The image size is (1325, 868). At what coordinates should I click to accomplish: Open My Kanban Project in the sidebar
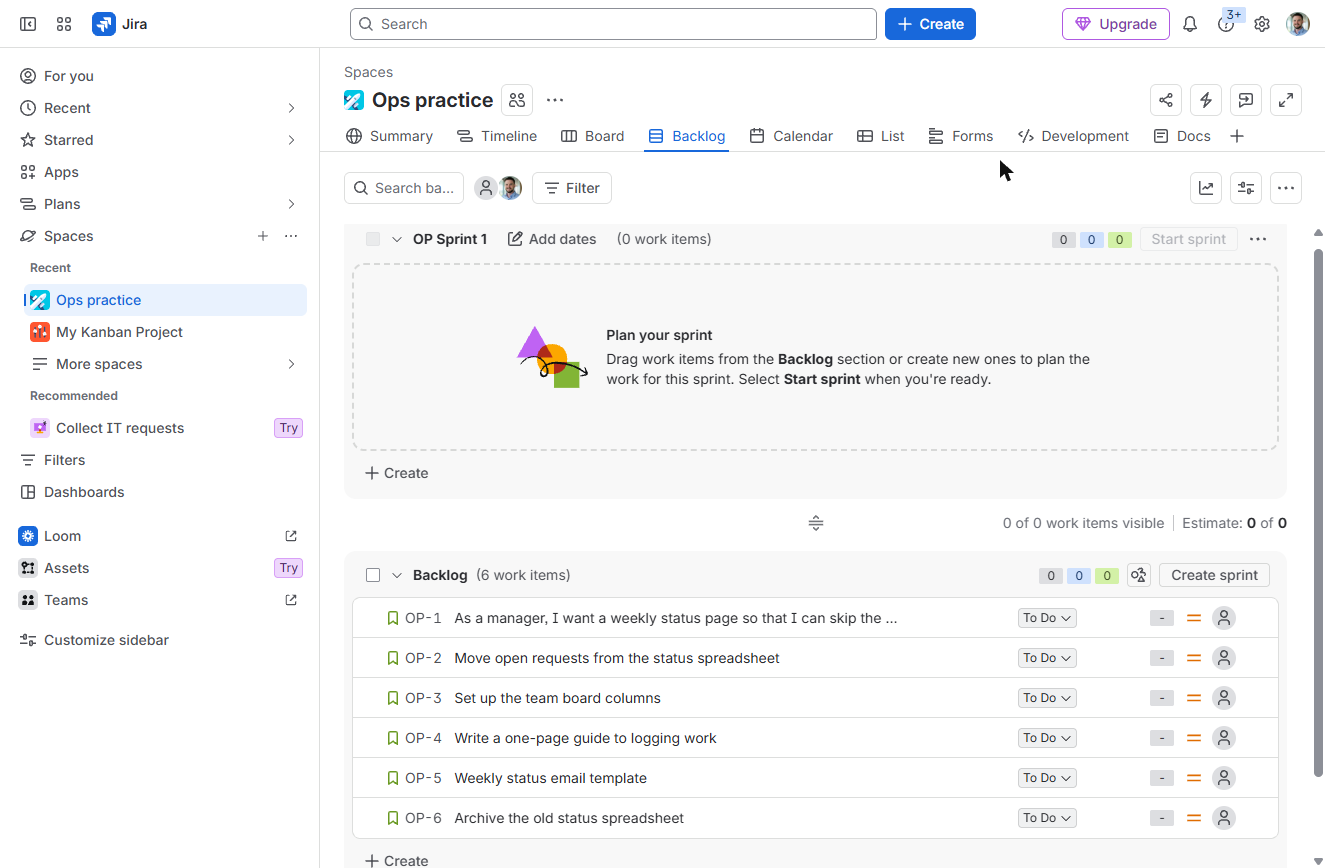pos(166,332)
